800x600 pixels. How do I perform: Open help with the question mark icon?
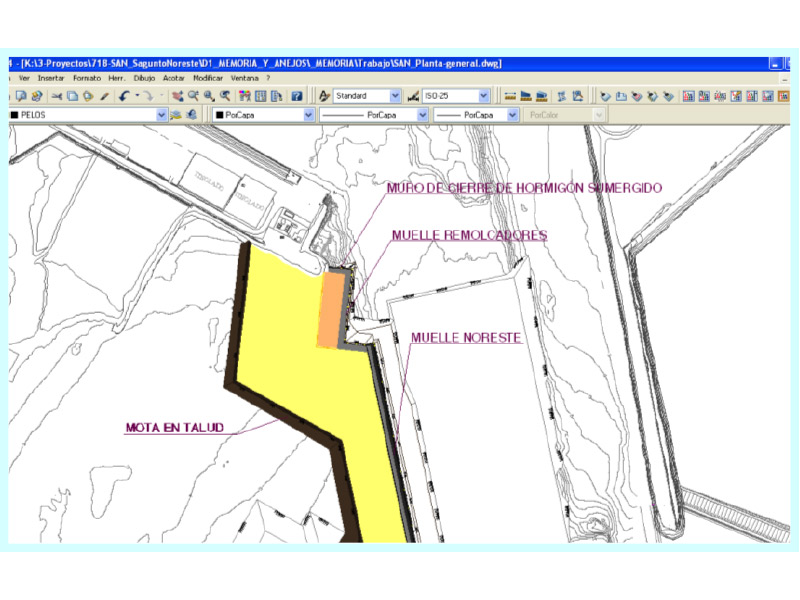click(x=296, y=96)
